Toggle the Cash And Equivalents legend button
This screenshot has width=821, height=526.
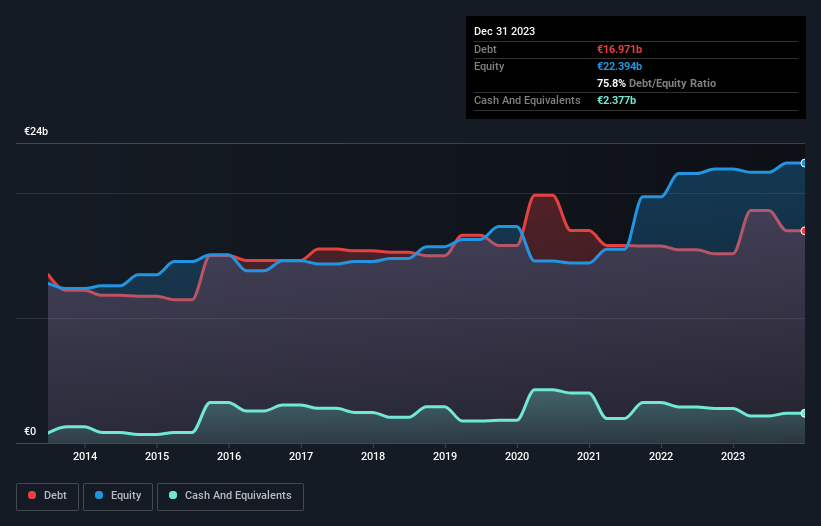click(x=230, y=496)
